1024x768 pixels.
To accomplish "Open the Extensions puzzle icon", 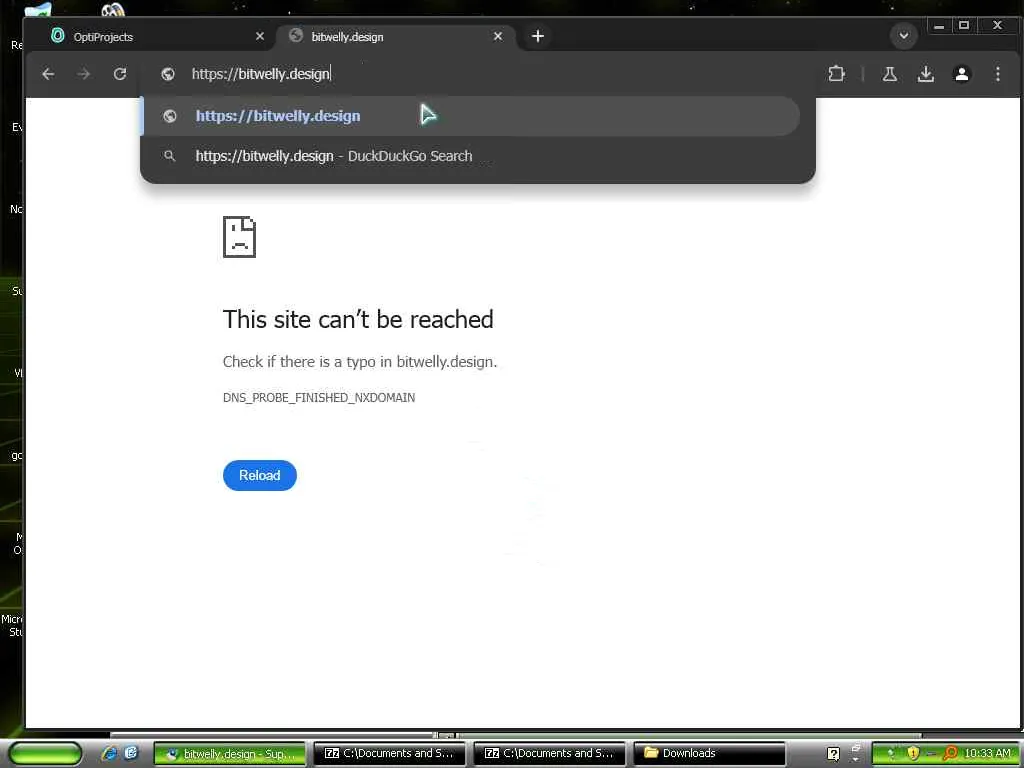I will click(x=836, y=74).
